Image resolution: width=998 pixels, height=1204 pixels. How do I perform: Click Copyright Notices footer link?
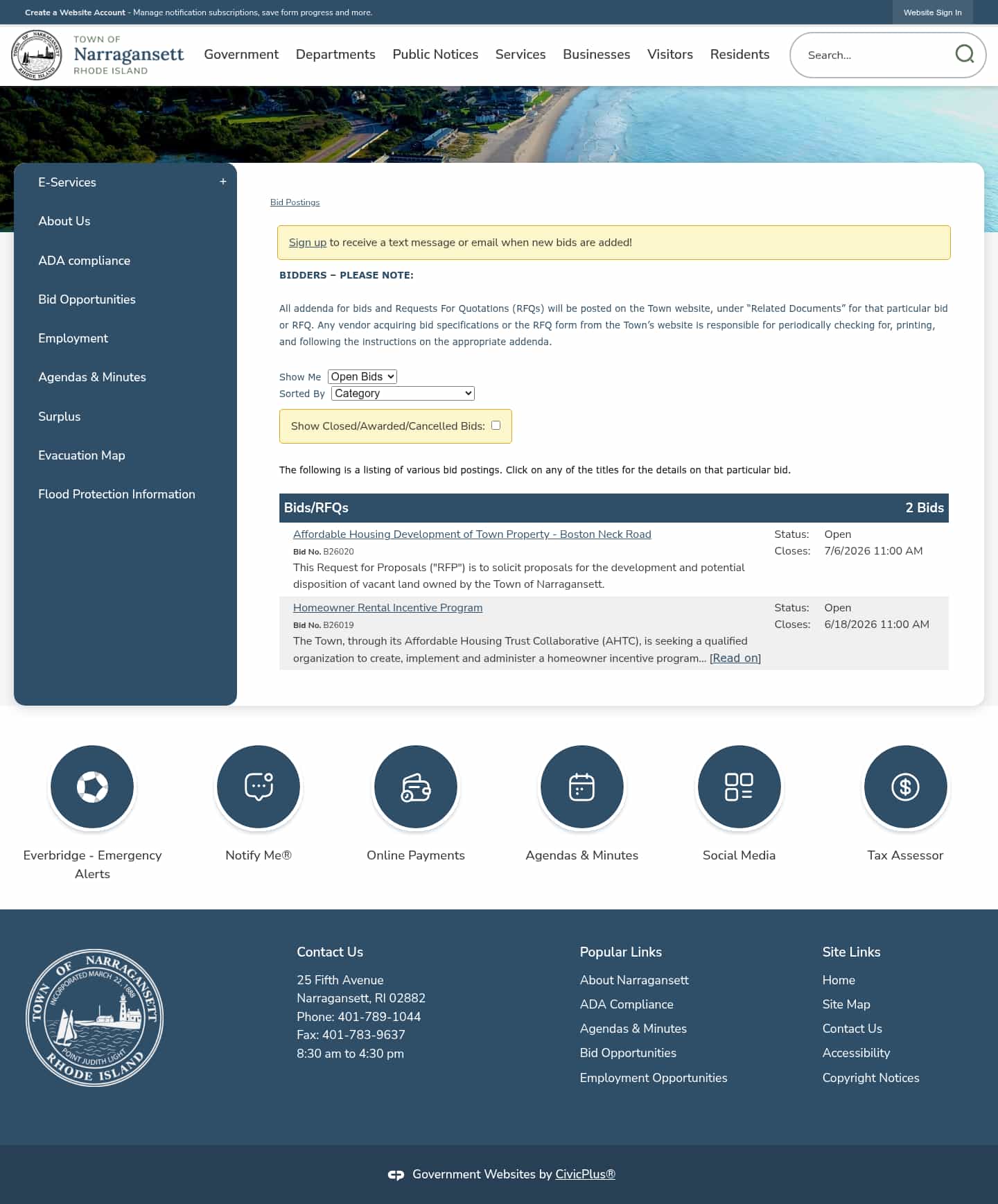871,1078
